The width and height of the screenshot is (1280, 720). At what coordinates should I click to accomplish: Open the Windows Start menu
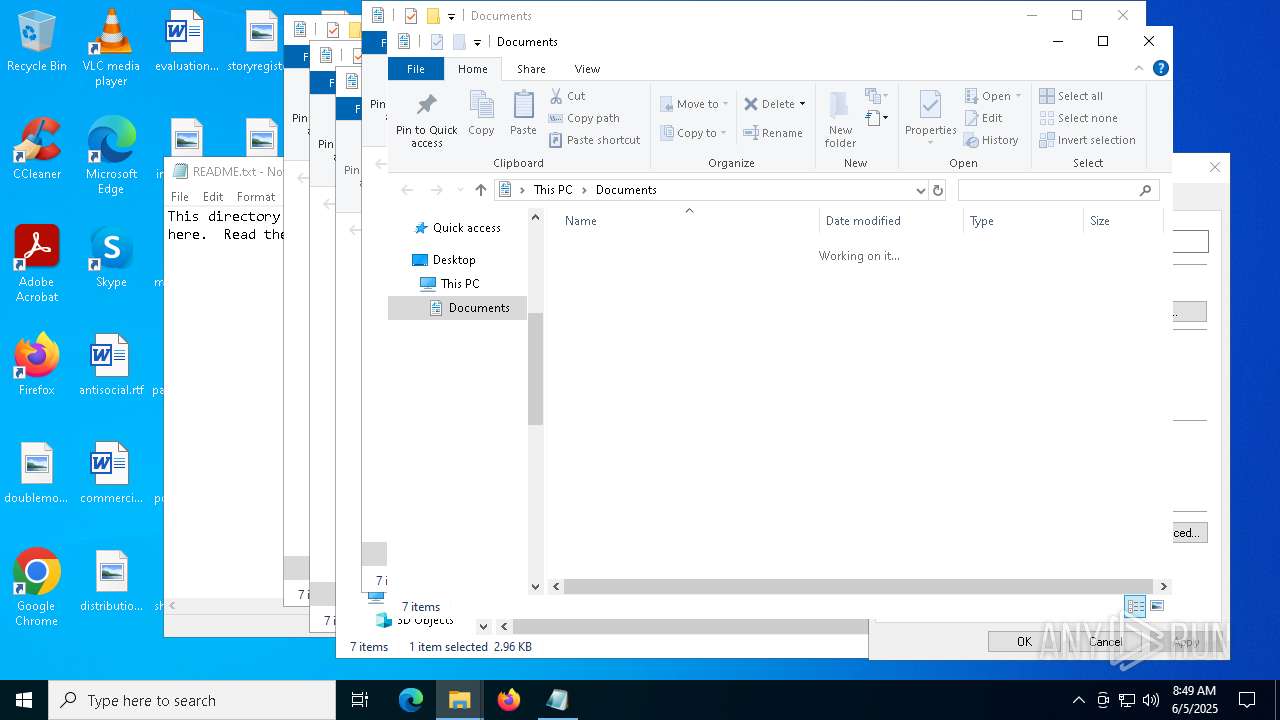[24, 700]
